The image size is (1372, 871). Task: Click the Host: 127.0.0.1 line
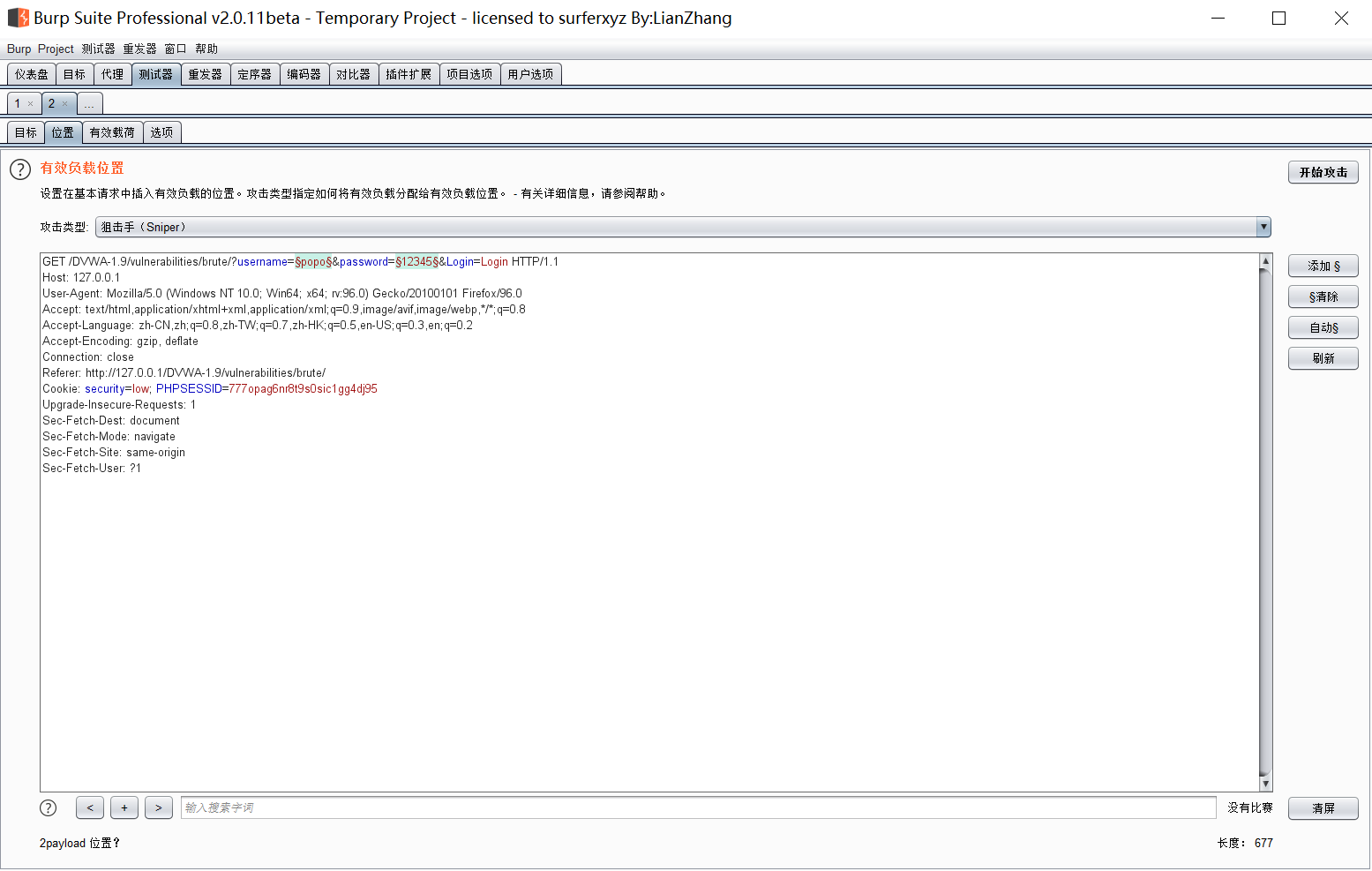tap(81, 278)
